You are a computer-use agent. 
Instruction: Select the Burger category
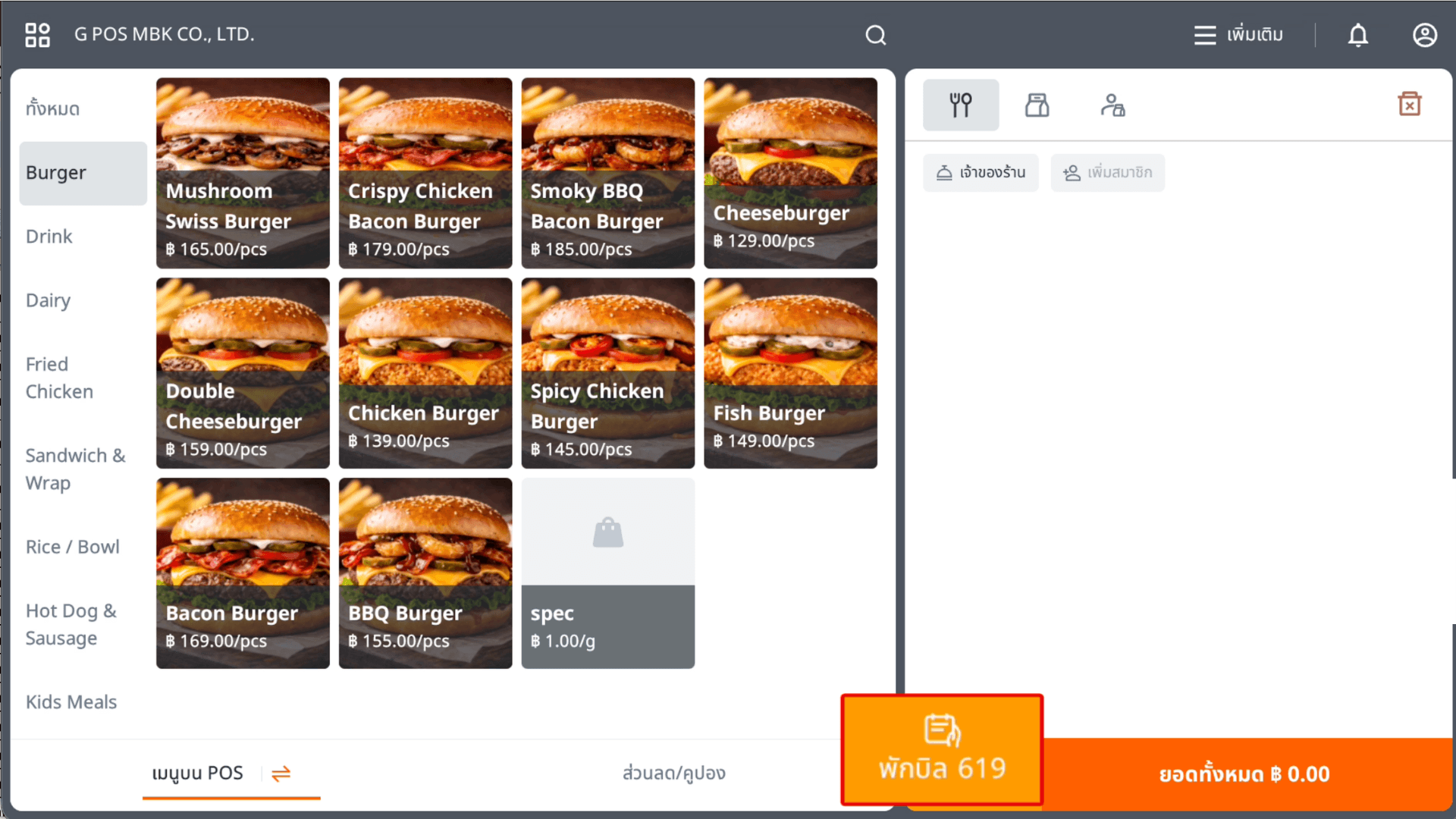(x=83, y=173)
